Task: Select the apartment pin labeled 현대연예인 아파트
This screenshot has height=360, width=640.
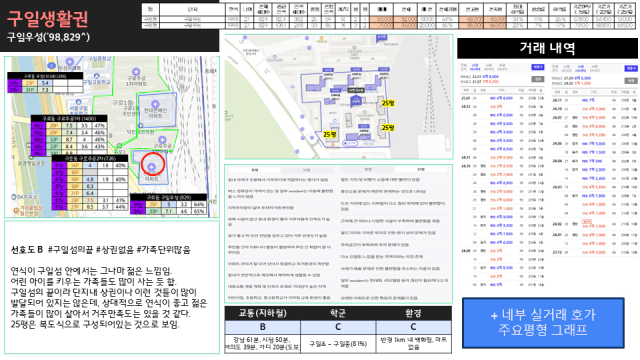Action: [155, 104]
